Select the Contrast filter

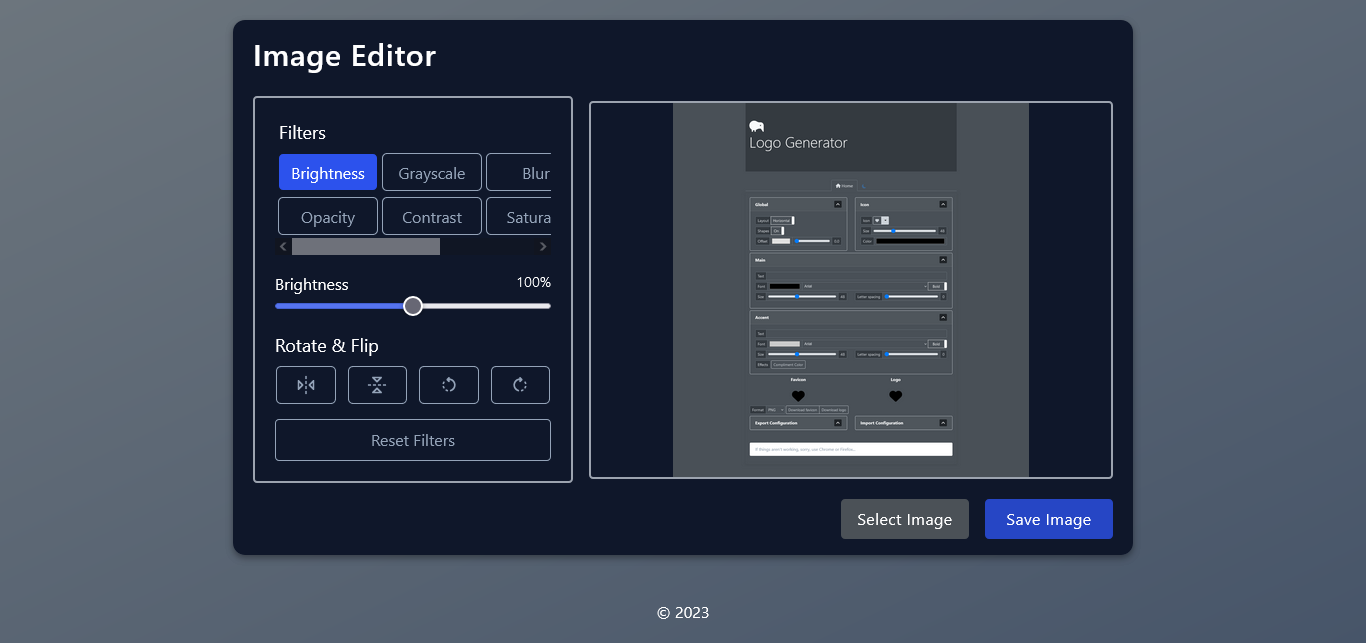431,216
